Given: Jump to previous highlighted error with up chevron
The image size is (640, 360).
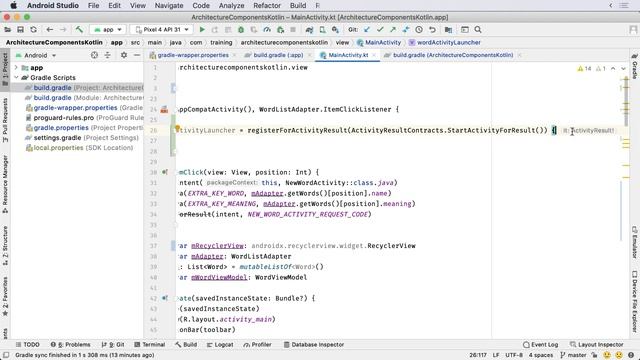Looking at the screenshot, I should click(x=613, y=69).
